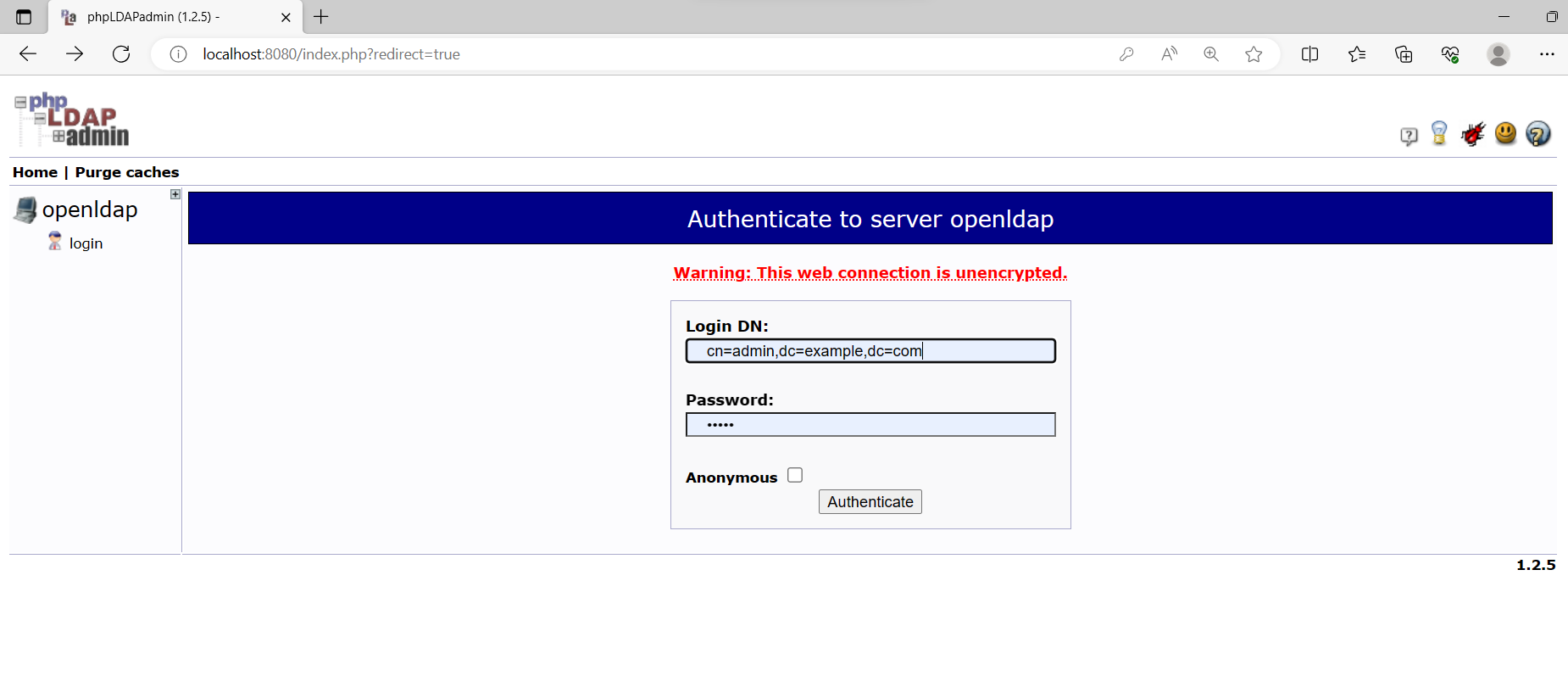Open Collections icon
1568x676 pixels.
(1404, 54)
